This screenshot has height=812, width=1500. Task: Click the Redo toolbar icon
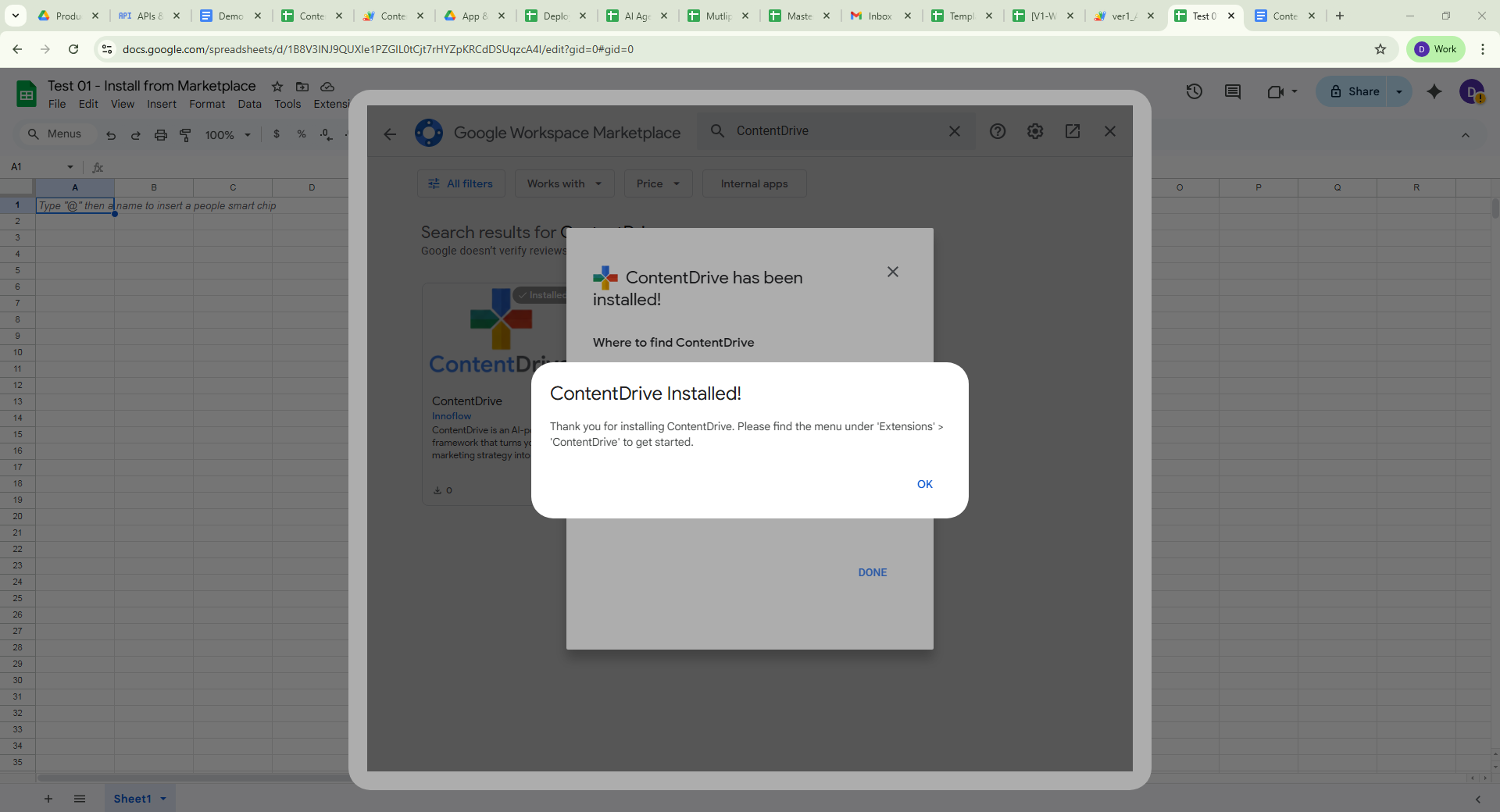click(x=136, y=135)
